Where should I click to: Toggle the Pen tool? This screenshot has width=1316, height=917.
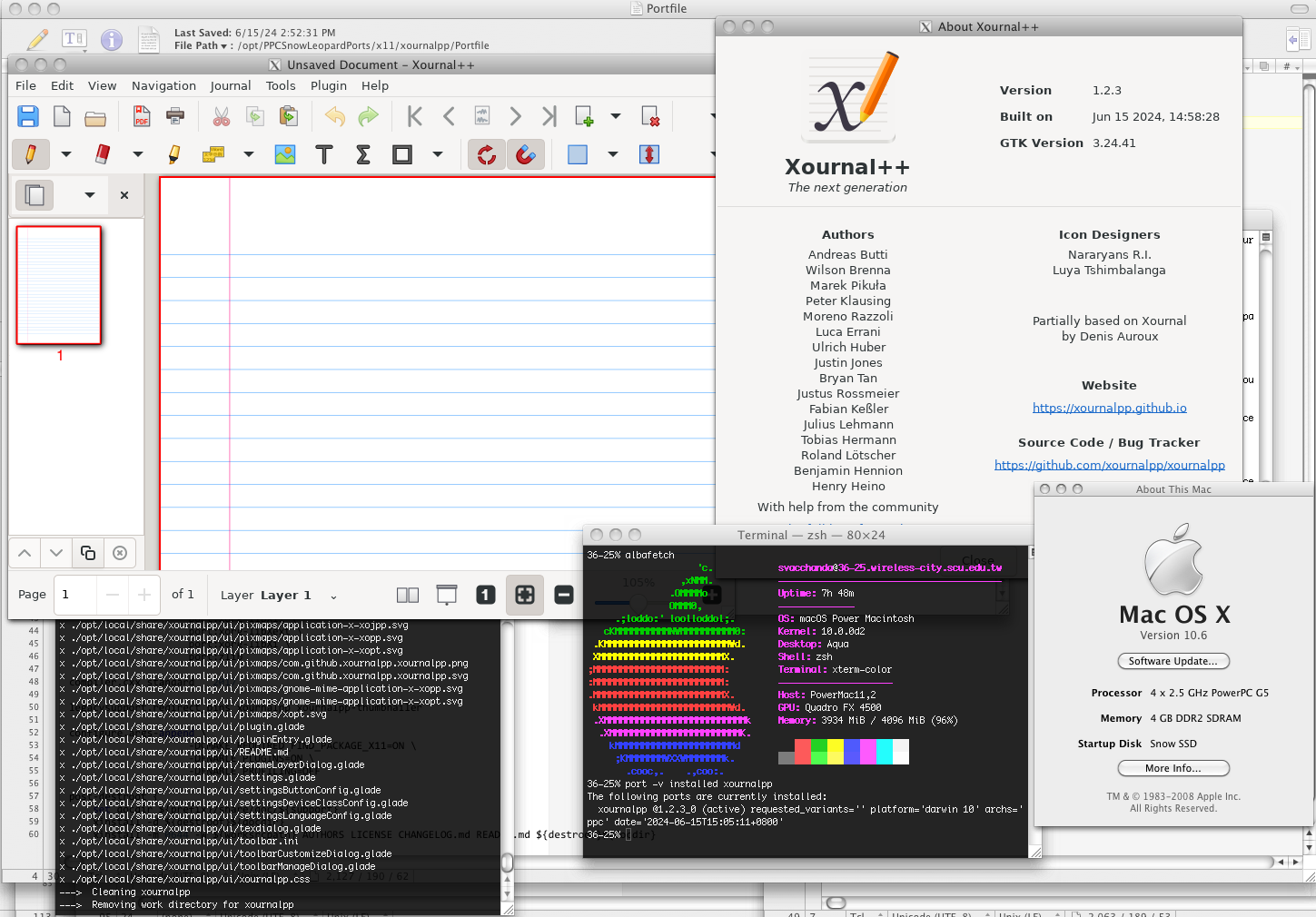click(x=31, y=154)
